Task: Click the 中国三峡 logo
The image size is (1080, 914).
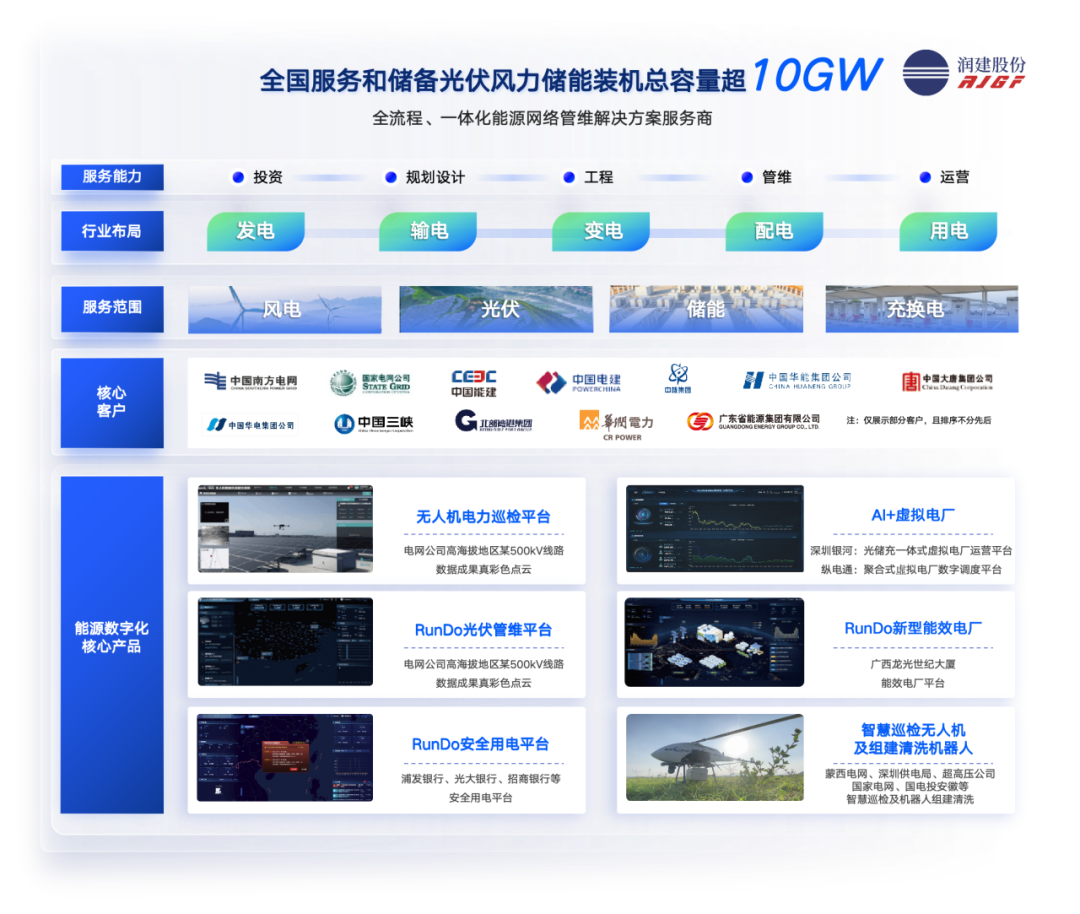Action: (x=373, y=423)
